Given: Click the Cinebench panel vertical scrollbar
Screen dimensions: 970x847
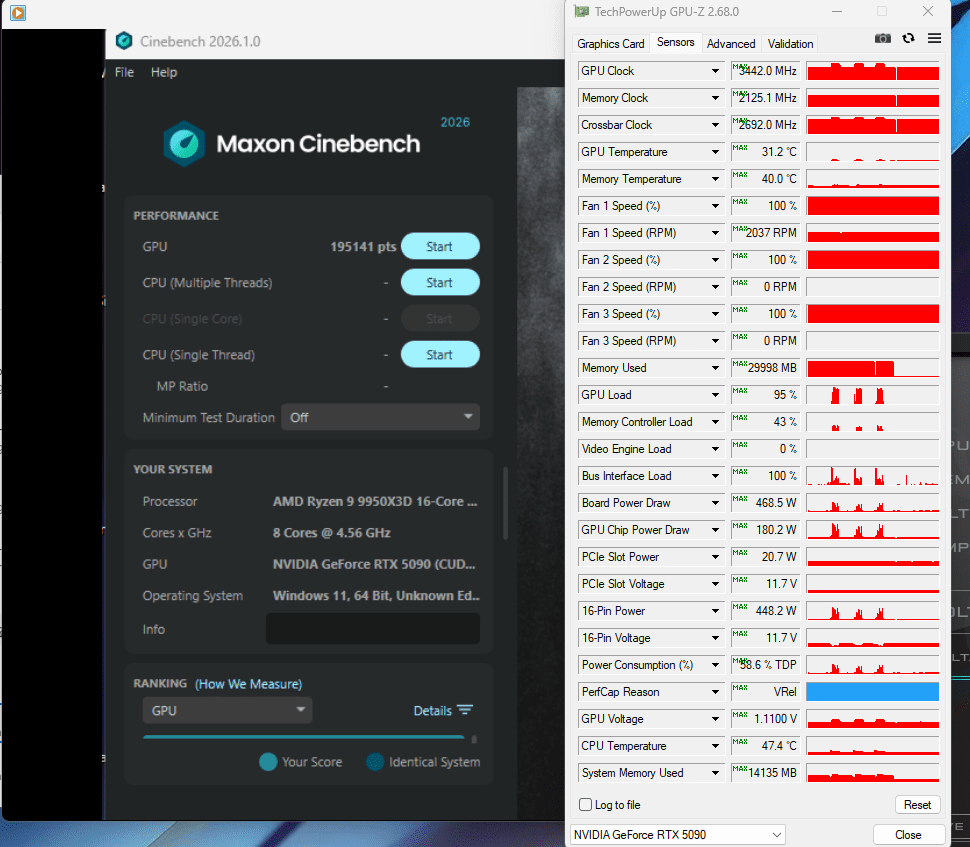Looking at the screenshot, I should tap(505, 503).
